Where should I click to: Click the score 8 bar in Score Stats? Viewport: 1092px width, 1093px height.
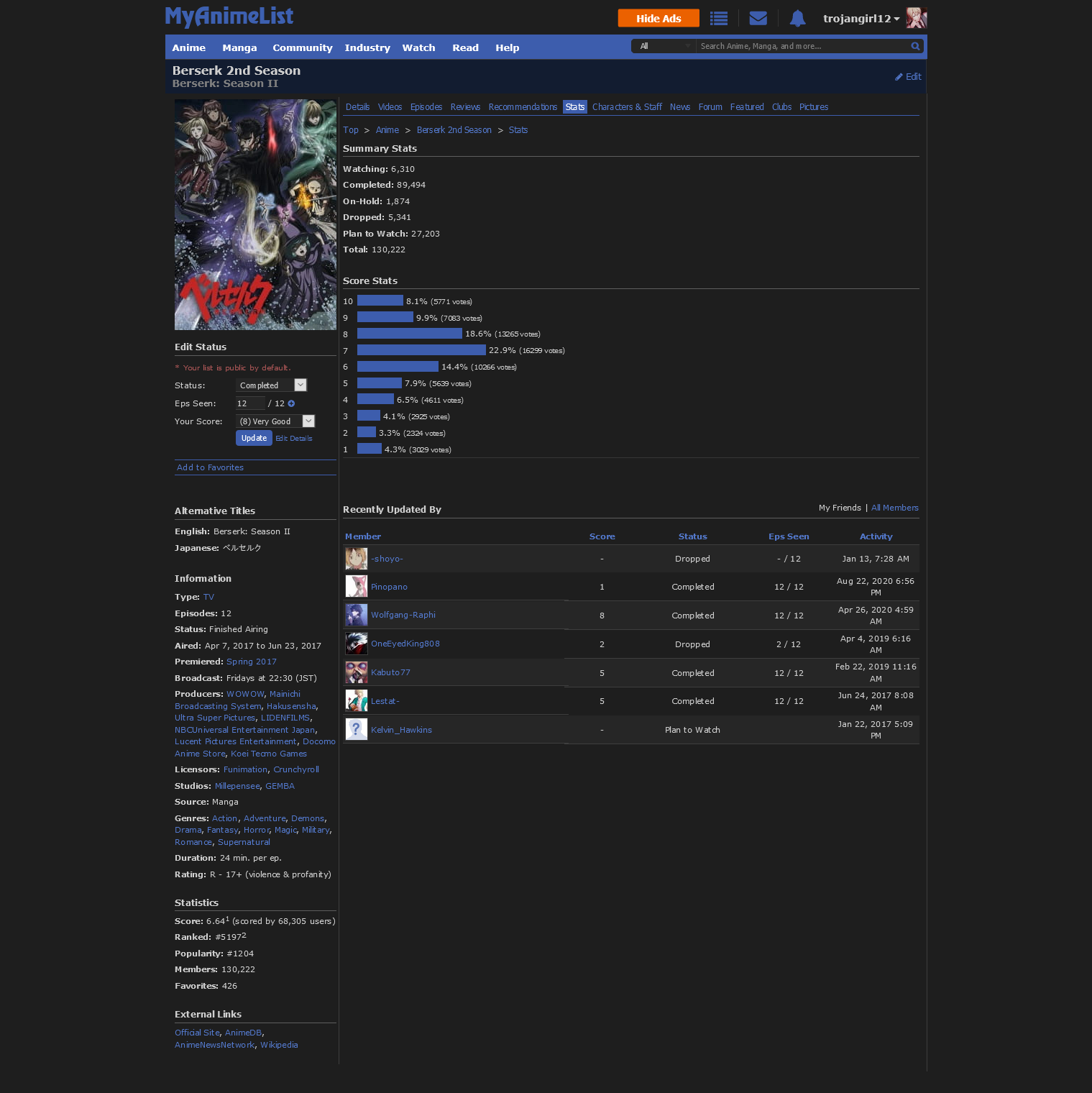(410, 334)
